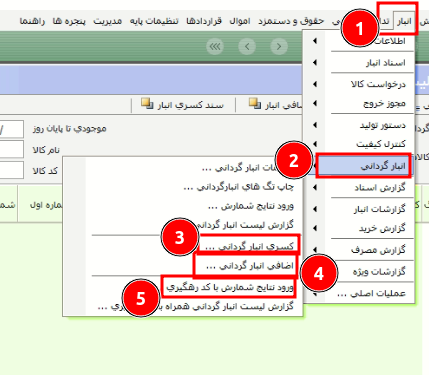Viewport: 429px width, 375px height.
Task: Expand the اطلاعات submenu arrow
Action: (x=315, y=41)
